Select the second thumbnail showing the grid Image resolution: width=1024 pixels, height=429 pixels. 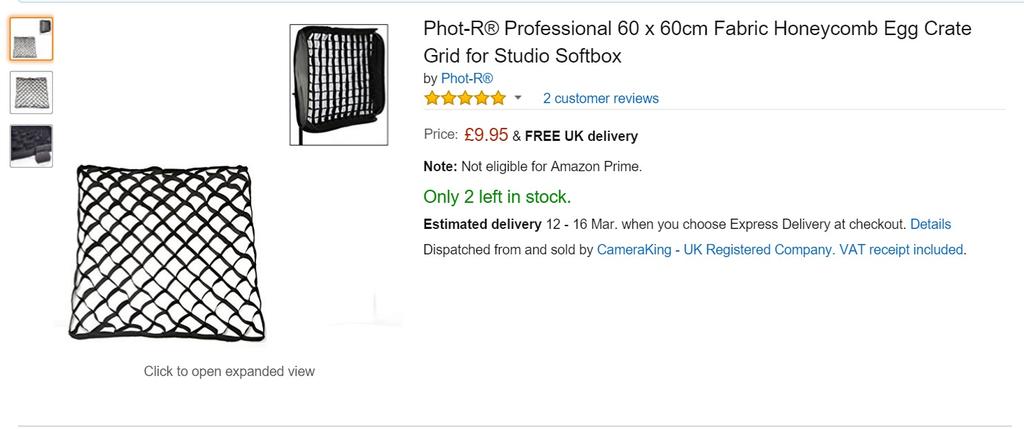click(x=30, y=92)
